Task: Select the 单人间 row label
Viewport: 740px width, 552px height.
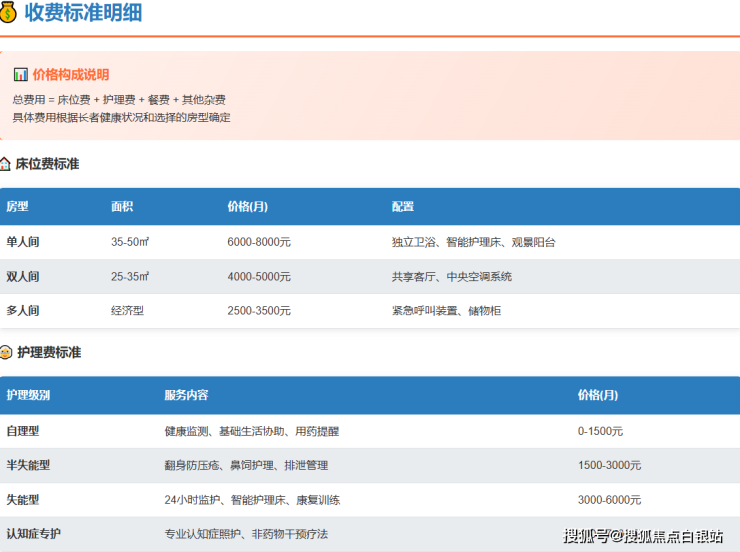Action: 23,242
